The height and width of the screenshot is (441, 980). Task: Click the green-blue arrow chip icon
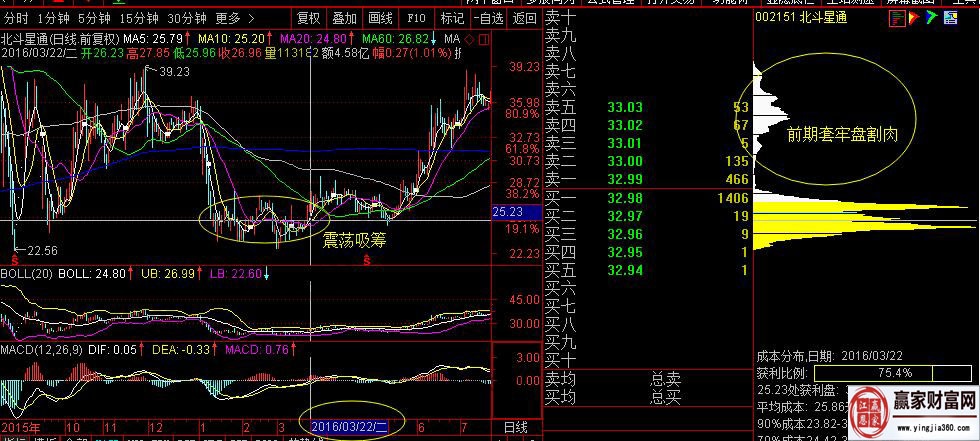coord(932,17)
